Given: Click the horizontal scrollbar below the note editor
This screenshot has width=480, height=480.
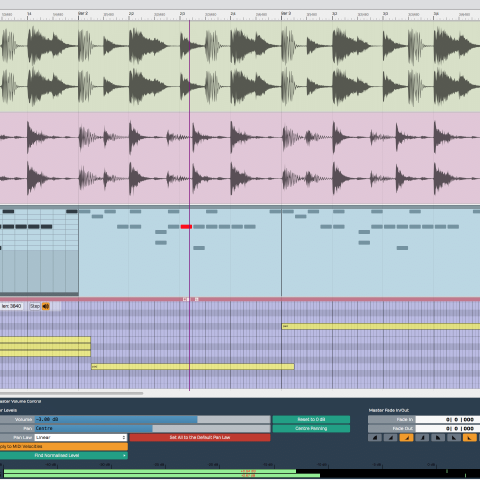Looking at the screenshot, I should click(71, 393).
